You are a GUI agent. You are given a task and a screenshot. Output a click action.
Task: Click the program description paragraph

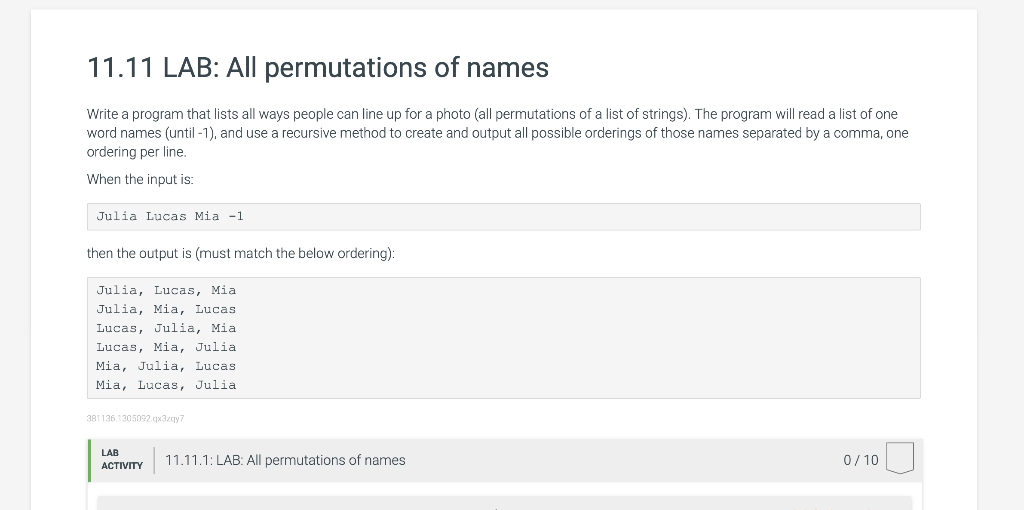point(498,133)
